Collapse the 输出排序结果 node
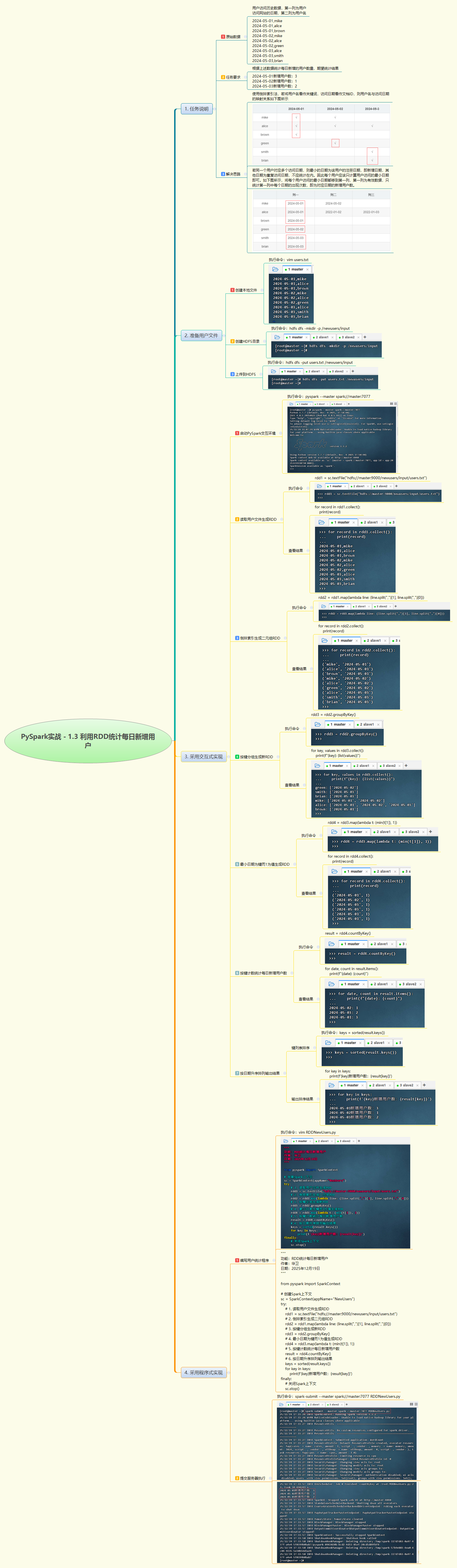This screenshot has width=457, height=1568. tap(318, 1099)
